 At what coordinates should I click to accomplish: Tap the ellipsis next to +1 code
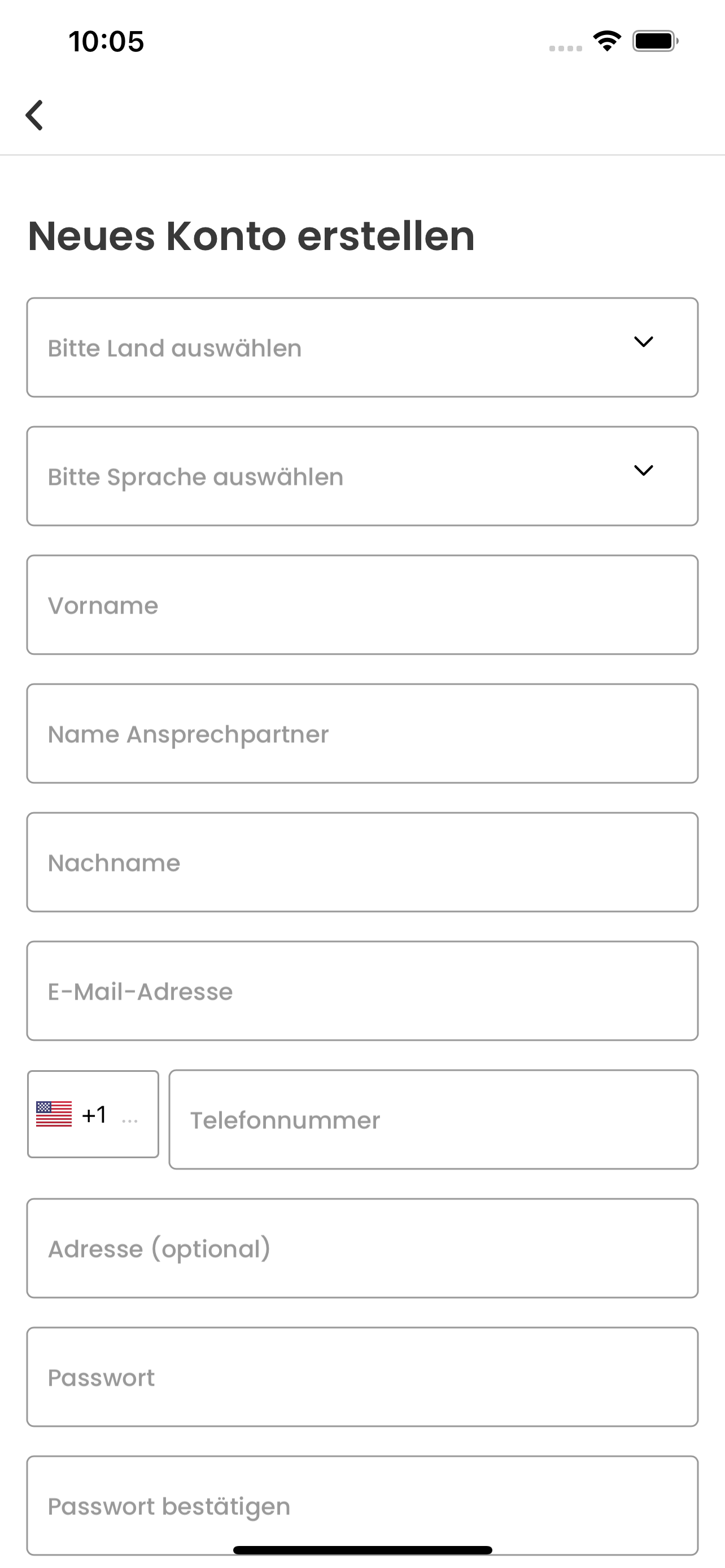pos(130,1119)
